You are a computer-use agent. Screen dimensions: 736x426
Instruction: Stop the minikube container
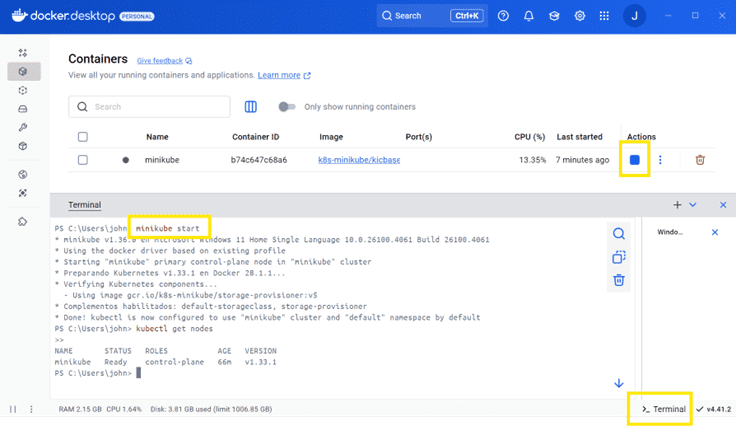635,160
